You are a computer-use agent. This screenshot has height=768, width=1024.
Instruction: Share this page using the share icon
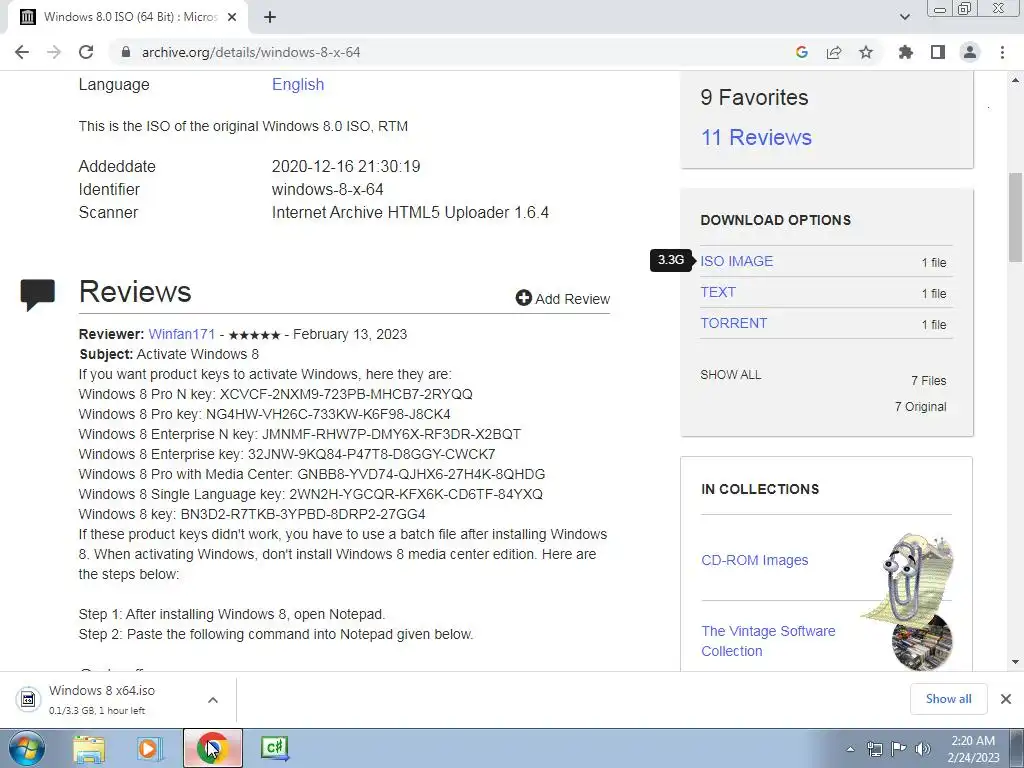pos(834,52)
